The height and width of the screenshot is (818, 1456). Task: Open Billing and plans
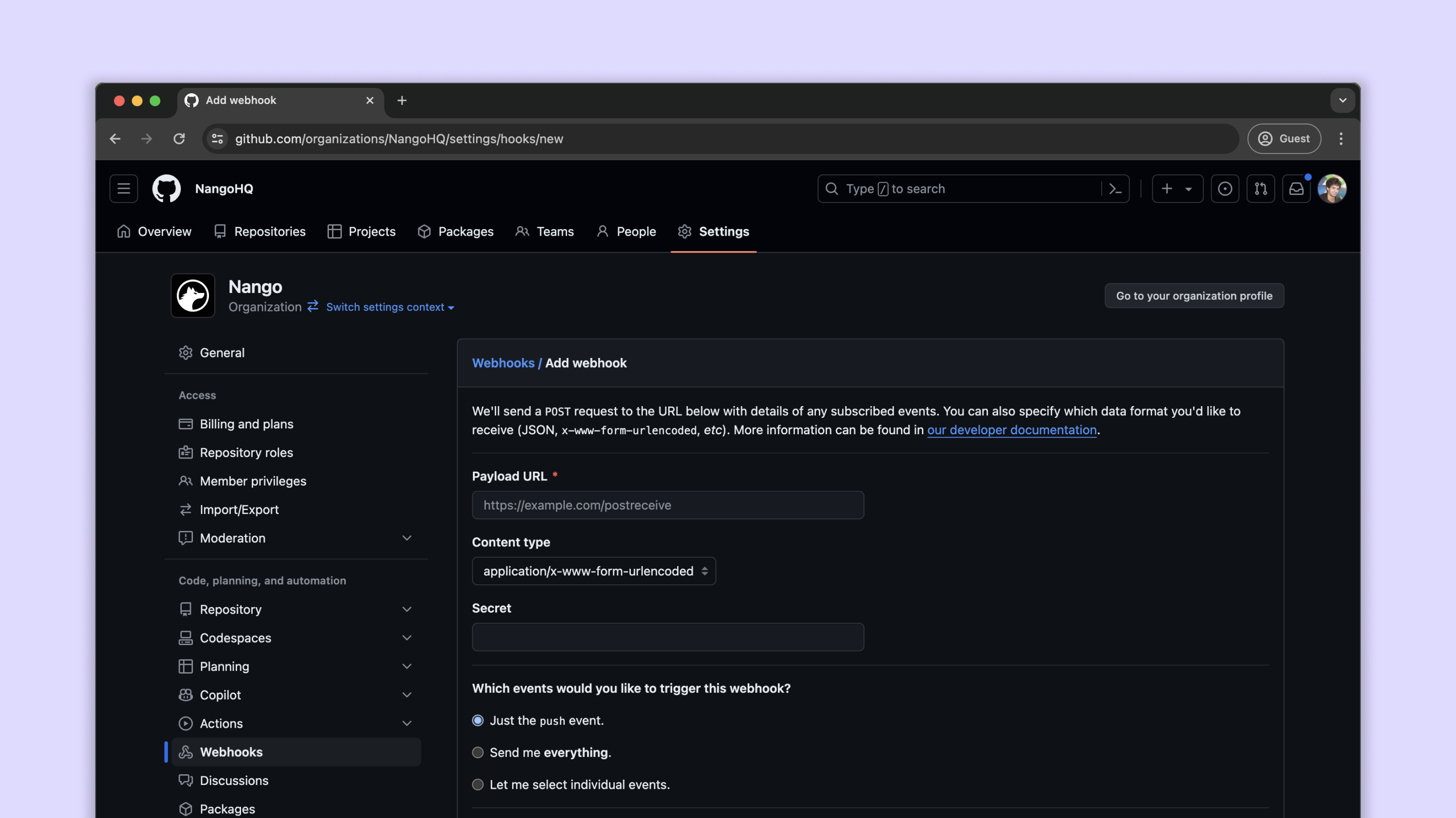point(296,424)
